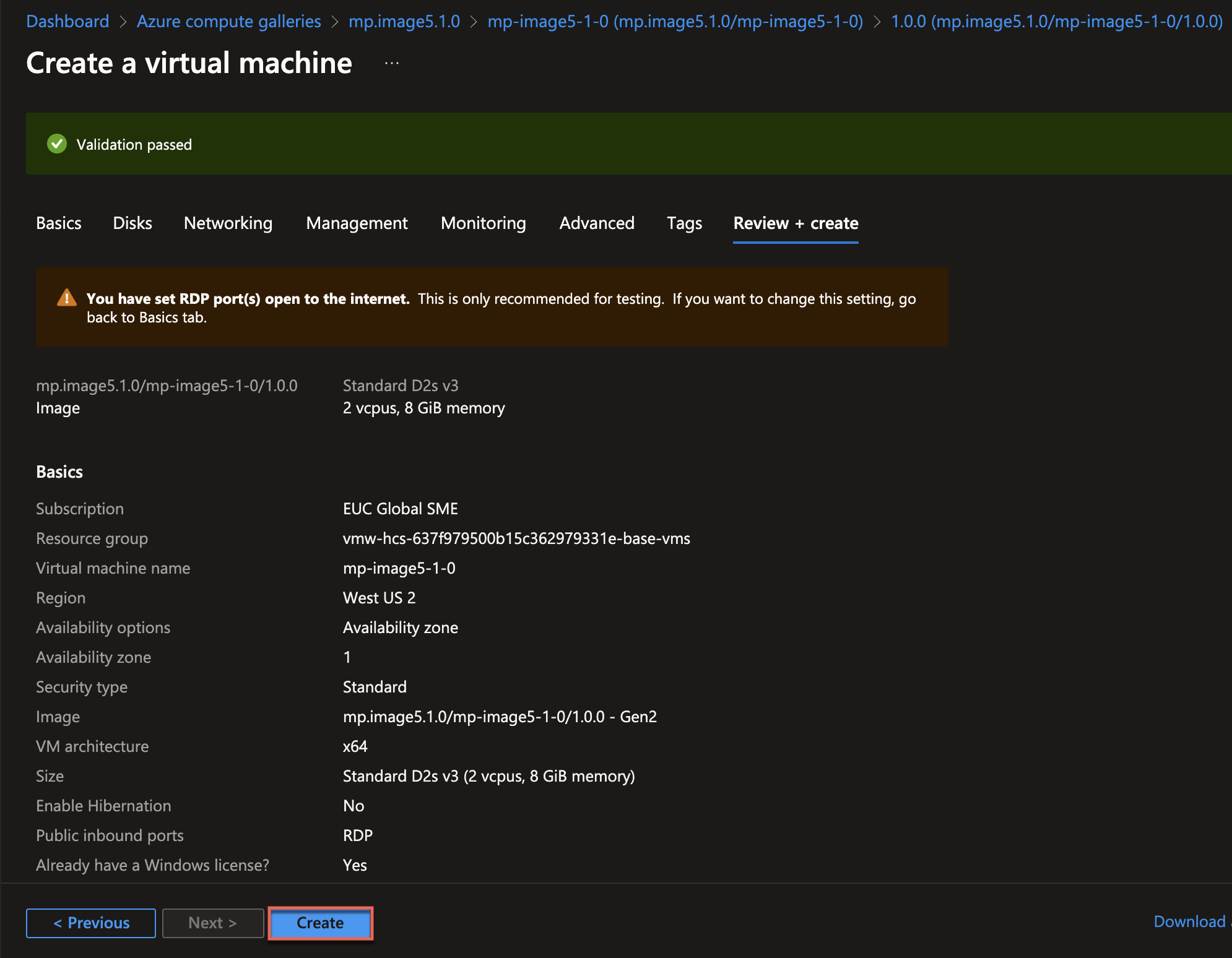Click the Create button
Screen dimensions: 1232x958
click(x=320, y=923)
